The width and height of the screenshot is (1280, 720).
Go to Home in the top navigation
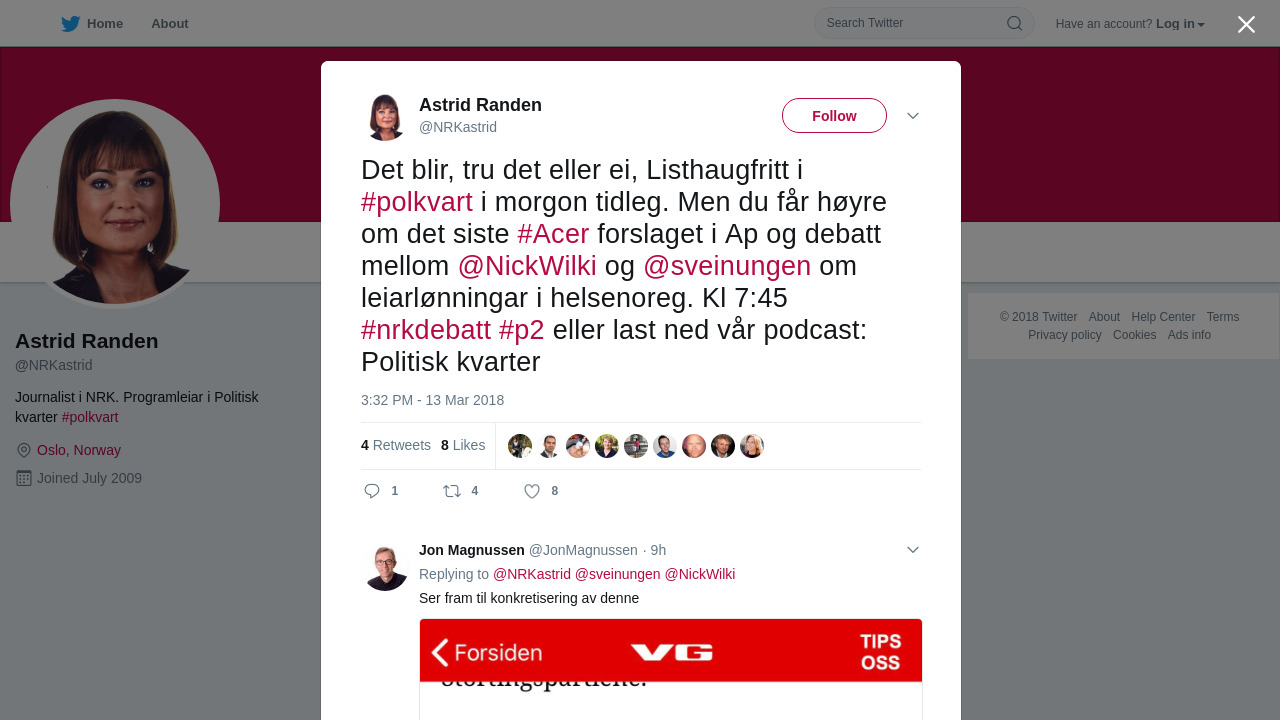[105, 24]
